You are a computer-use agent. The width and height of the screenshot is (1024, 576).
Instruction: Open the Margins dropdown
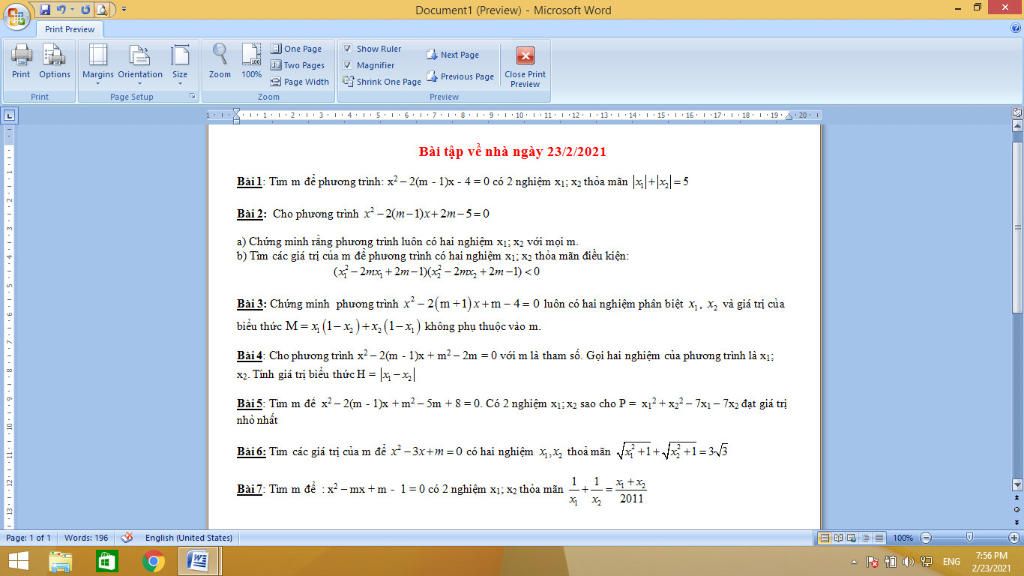(x=97, y=64)
